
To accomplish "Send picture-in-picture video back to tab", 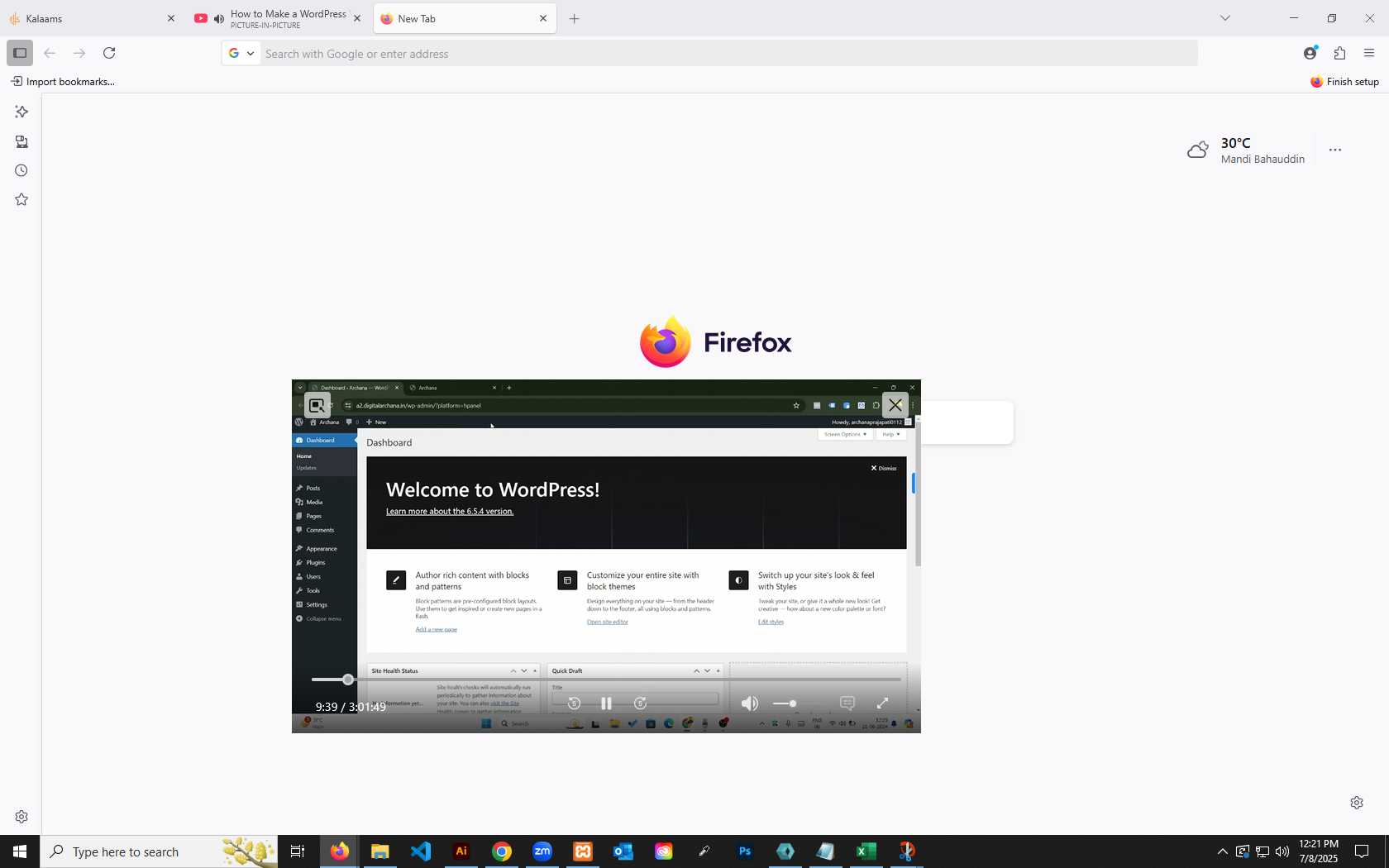I will coord(317,405).
